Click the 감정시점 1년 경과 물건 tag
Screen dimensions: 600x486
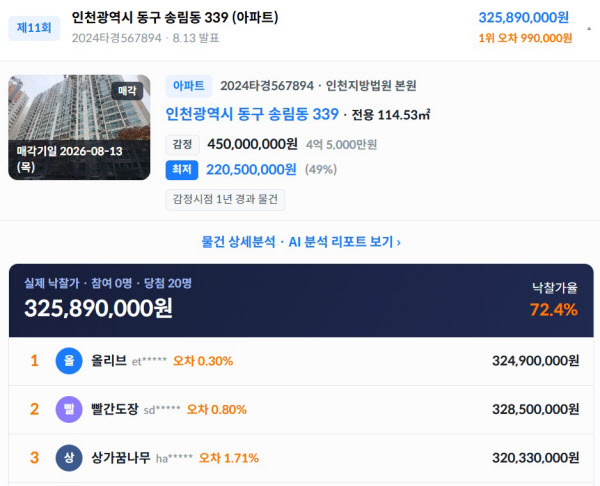(225, 199)
